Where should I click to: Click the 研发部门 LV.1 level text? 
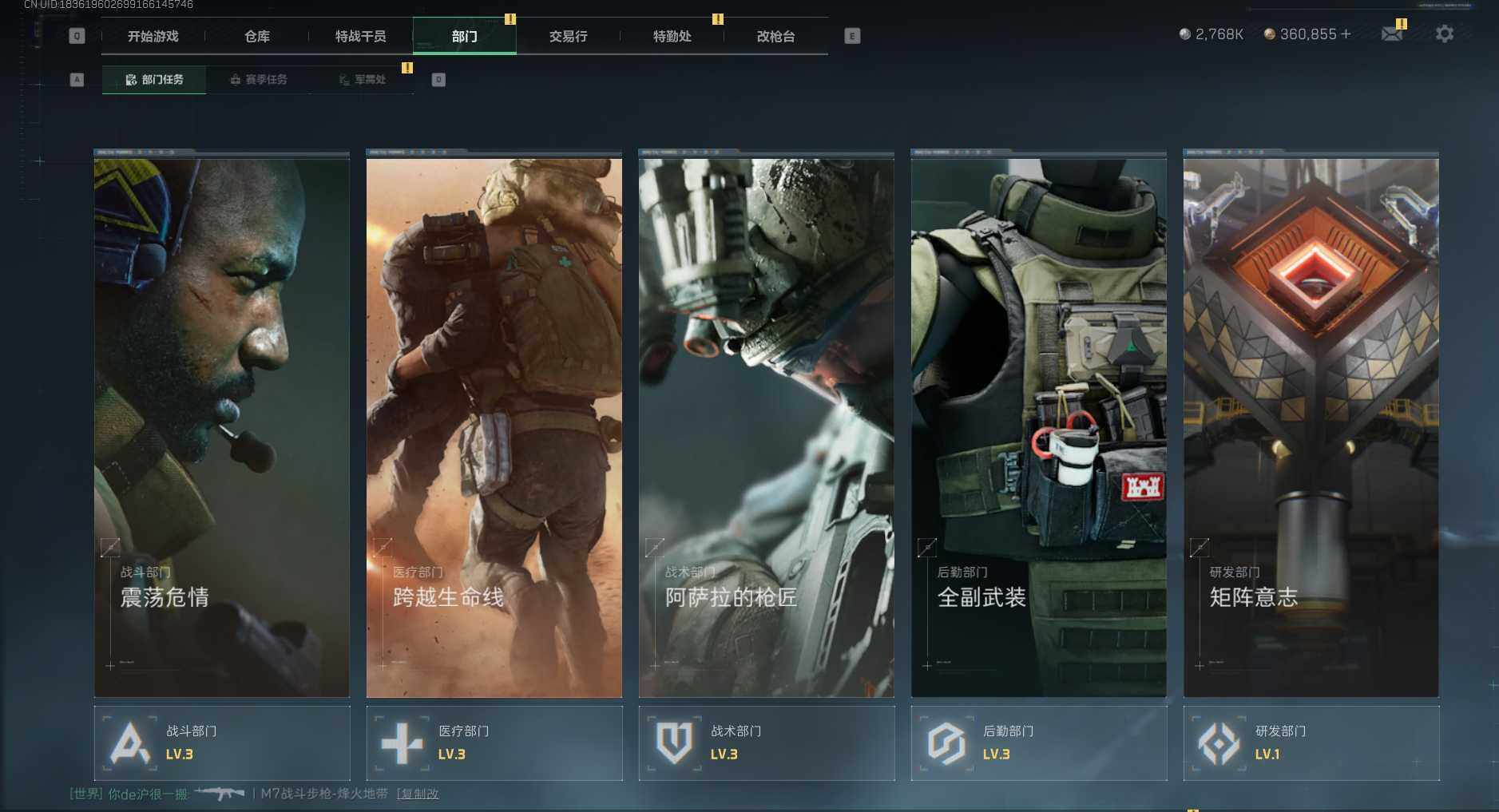click(1267, 755)
